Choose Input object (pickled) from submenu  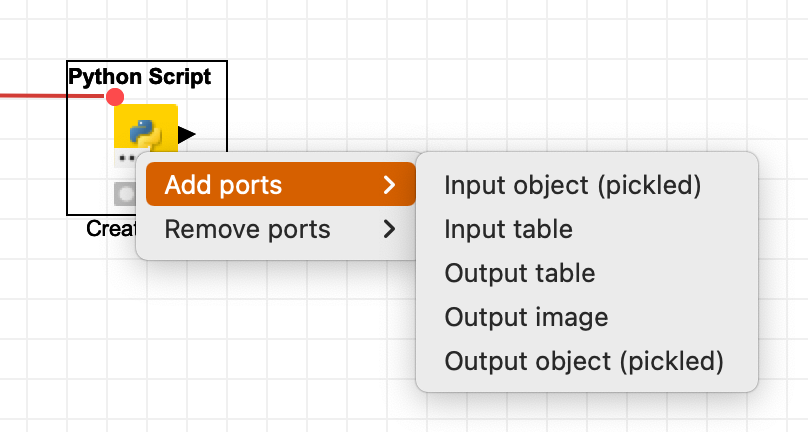573,185
